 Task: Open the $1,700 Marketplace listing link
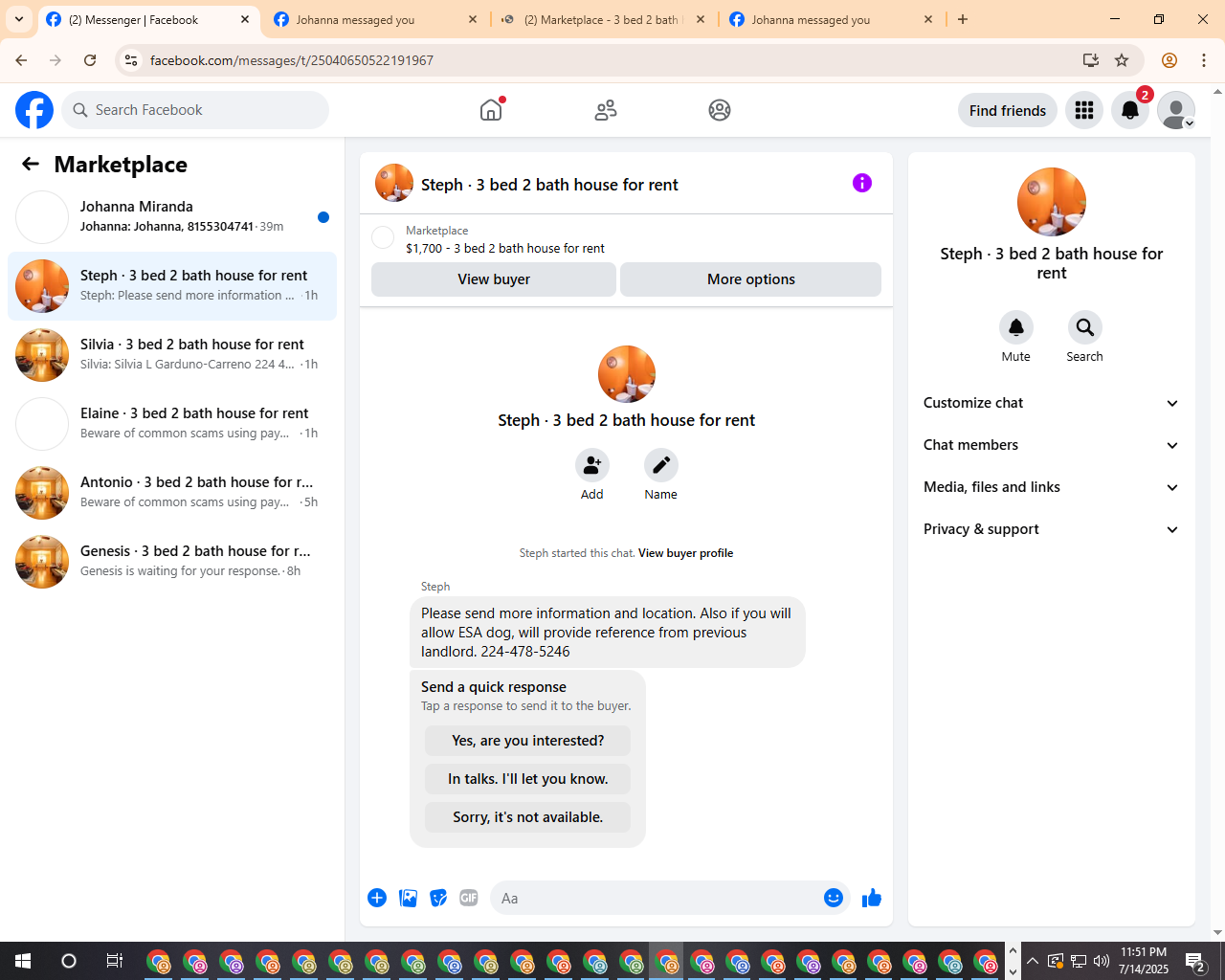(x=505, y=248)
